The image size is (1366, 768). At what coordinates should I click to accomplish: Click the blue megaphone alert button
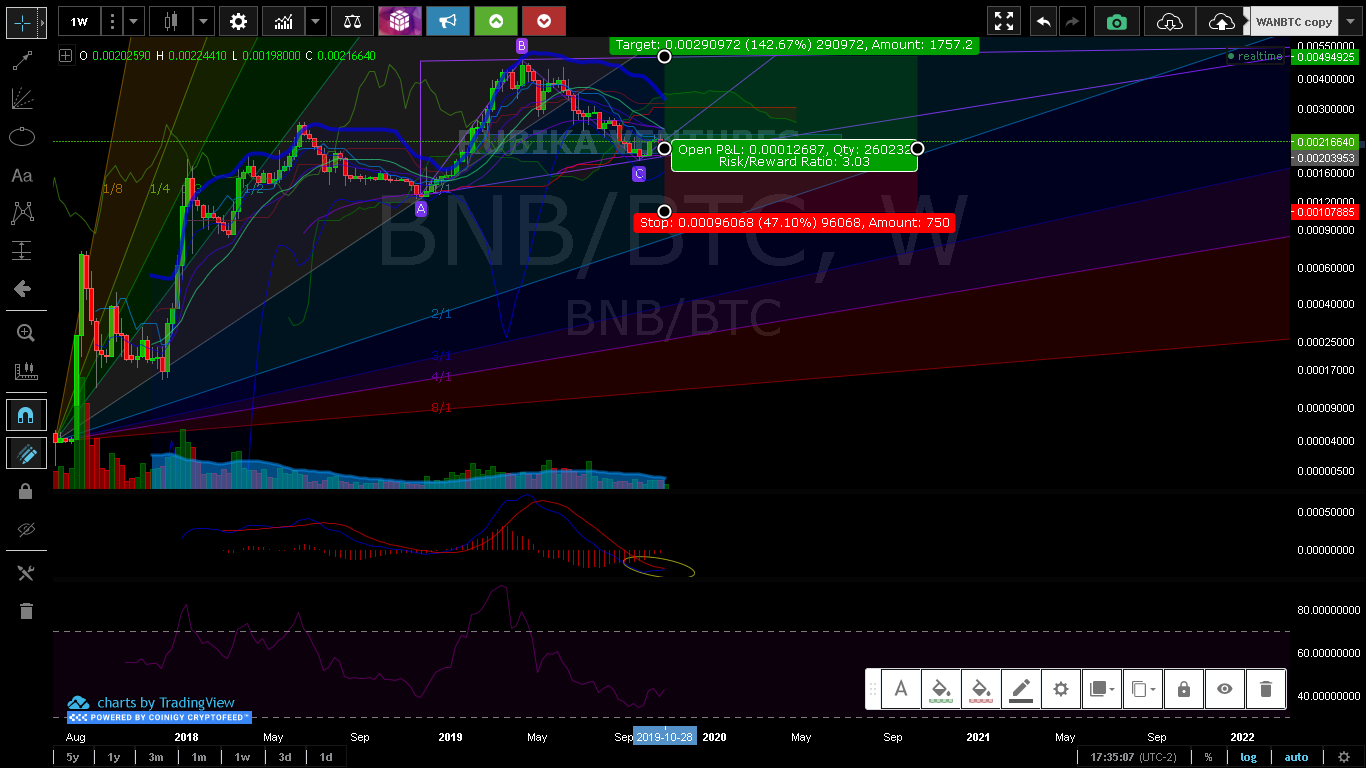click(x=448, y=21)
